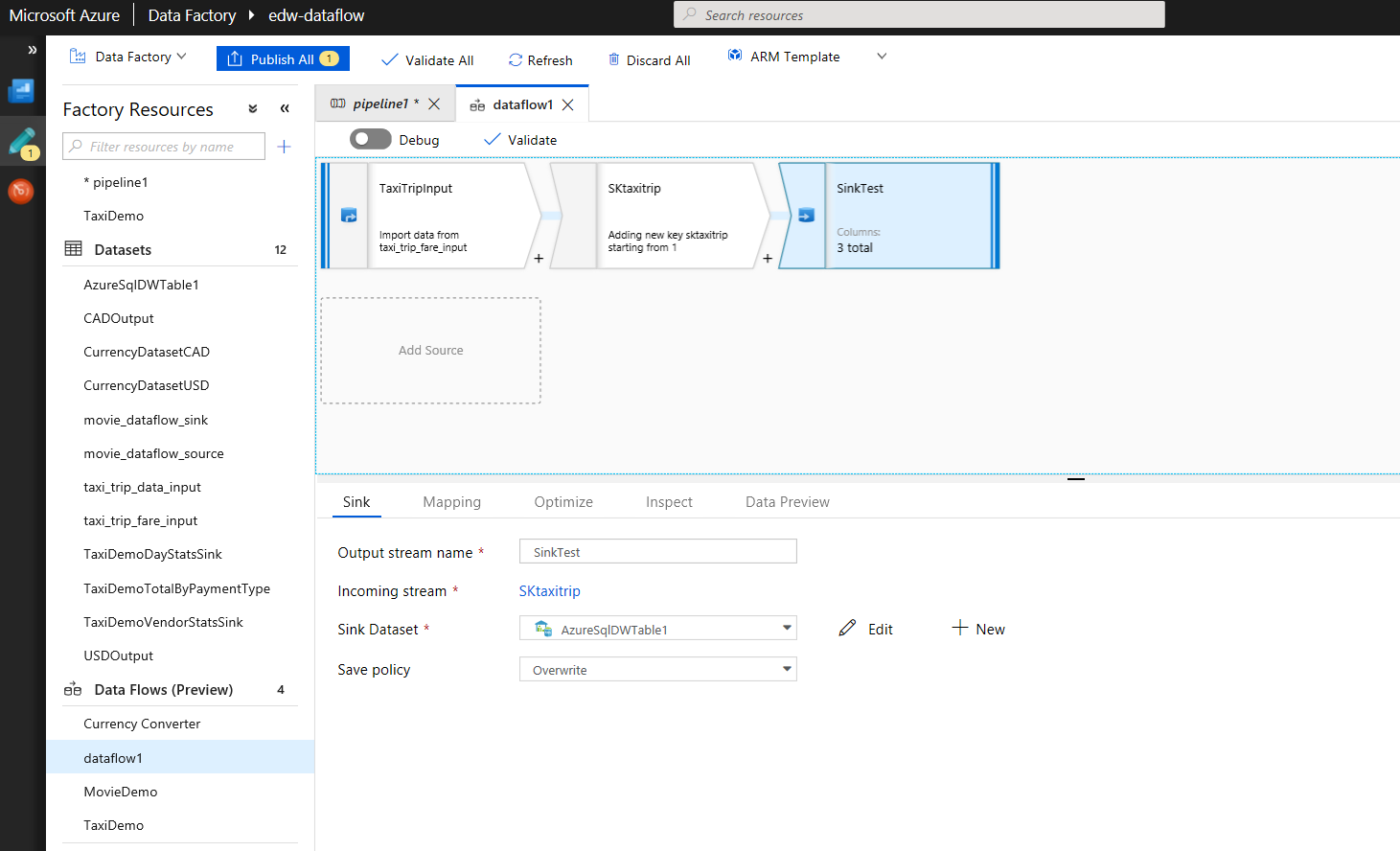The image size is (1400, 851).
Task: Add transformation after SKtaxitrip with plus
Action: [x=768, y=258]
